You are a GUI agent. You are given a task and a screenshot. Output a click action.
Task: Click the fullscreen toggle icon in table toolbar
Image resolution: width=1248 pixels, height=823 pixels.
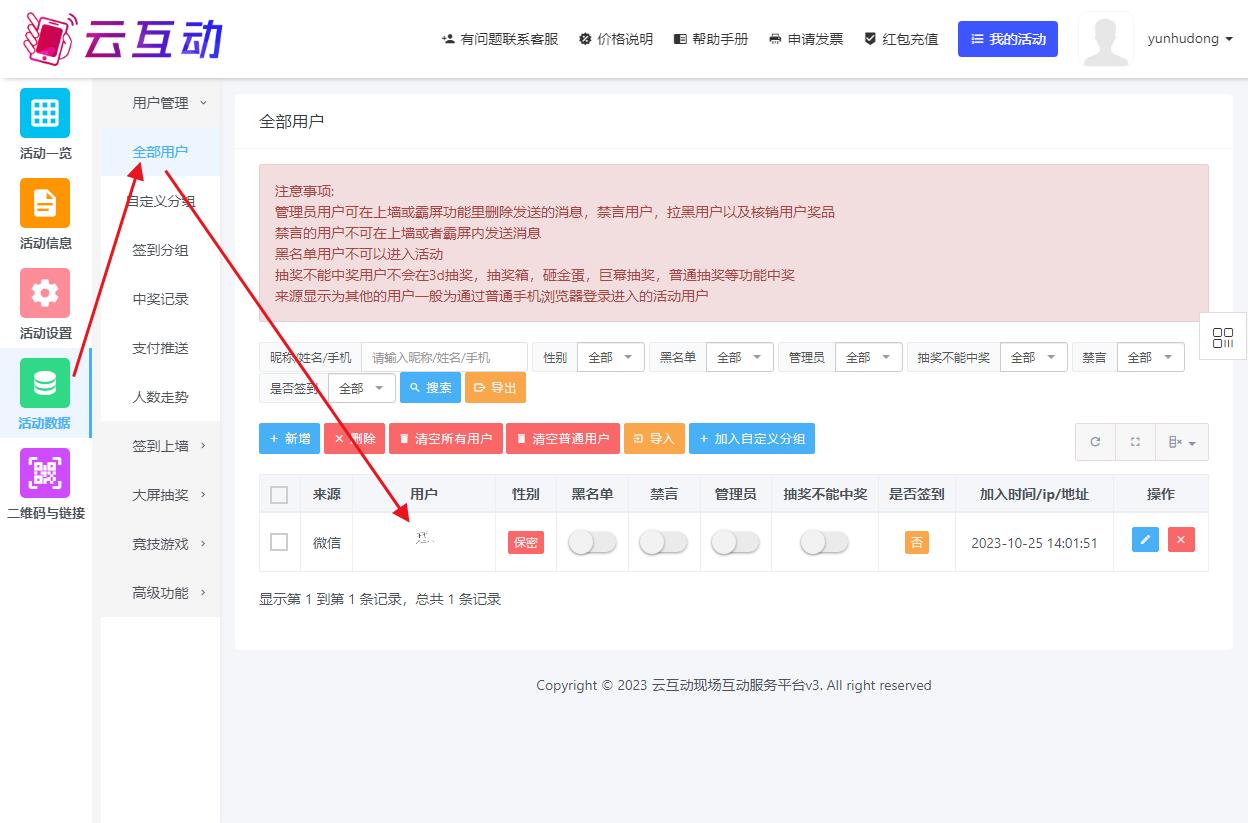[x=1135, y=442]
